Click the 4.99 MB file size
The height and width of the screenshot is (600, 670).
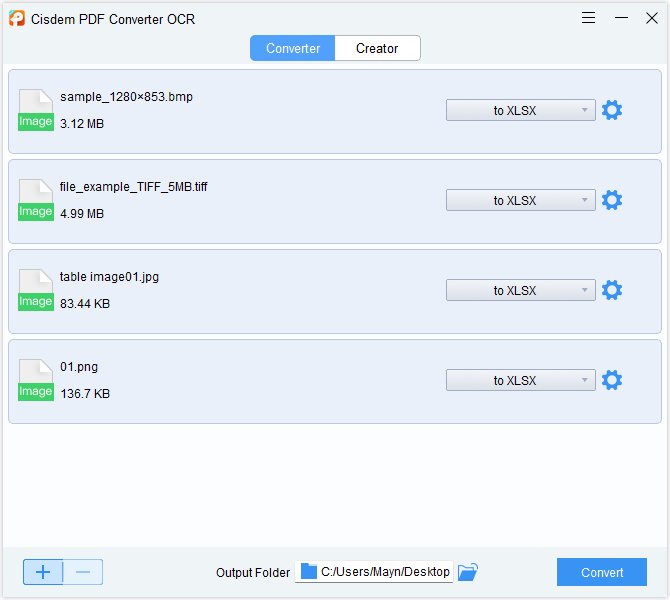pos(82,214)
